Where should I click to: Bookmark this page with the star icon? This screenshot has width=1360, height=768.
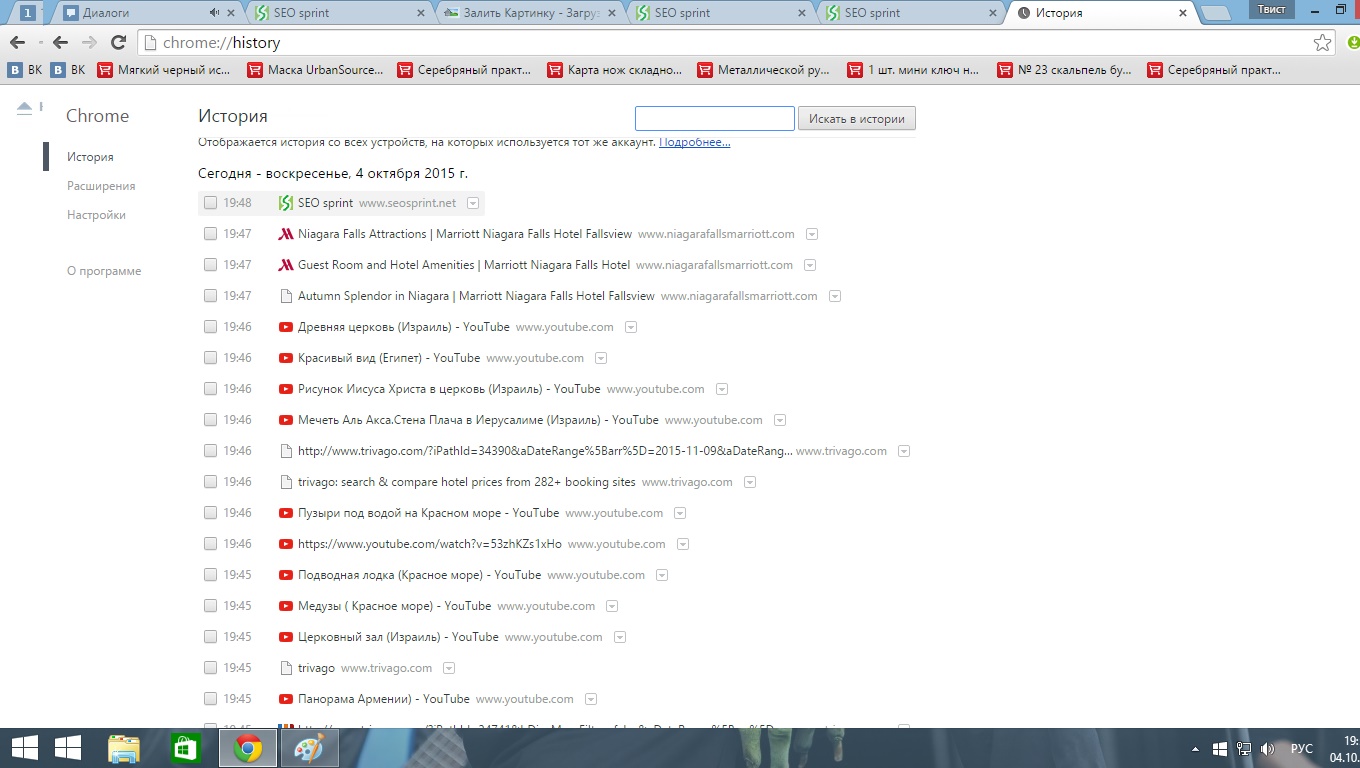tap(1322, 43)
